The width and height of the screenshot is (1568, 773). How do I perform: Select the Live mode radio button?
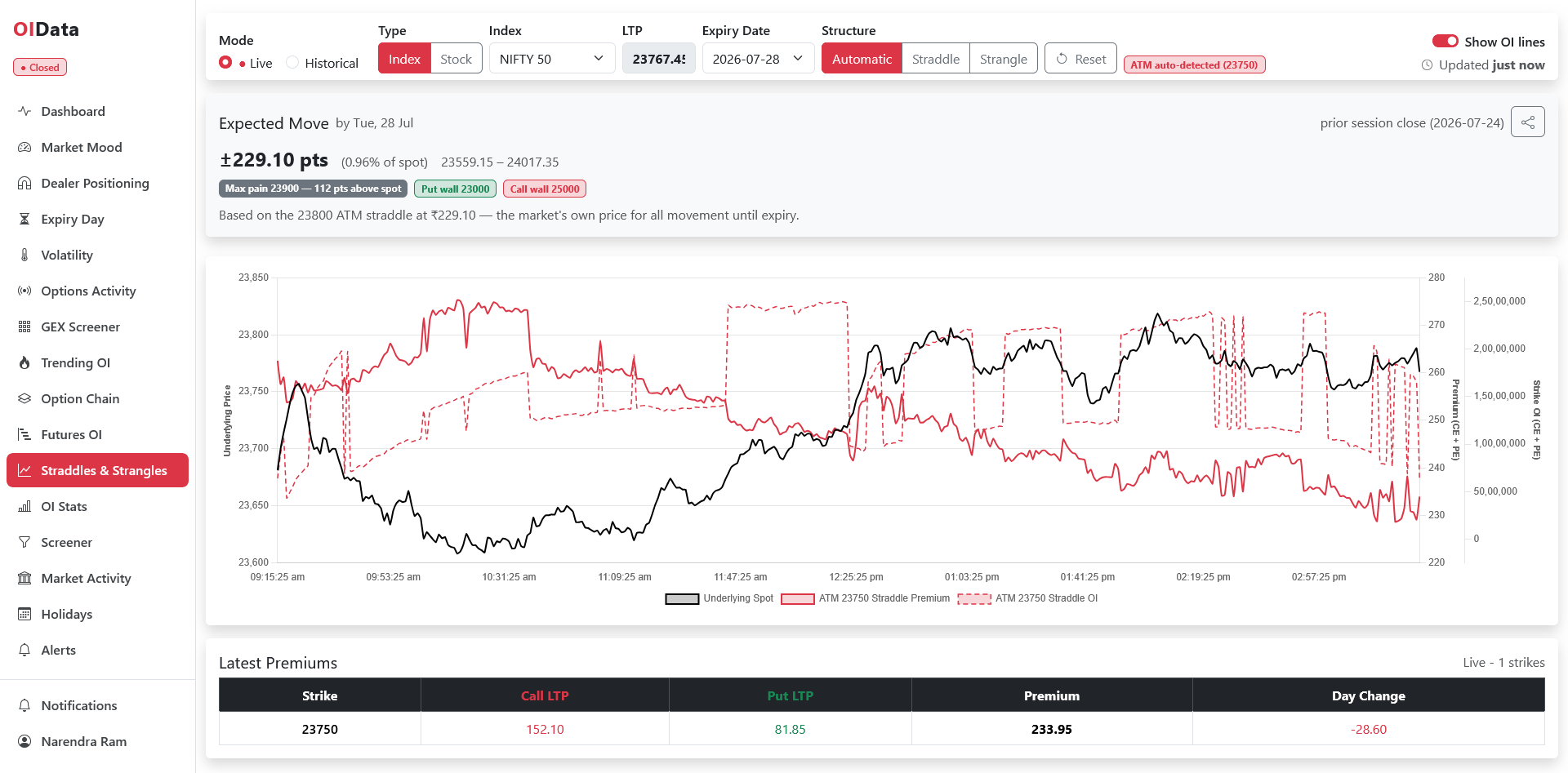click(x=225, y=63)
